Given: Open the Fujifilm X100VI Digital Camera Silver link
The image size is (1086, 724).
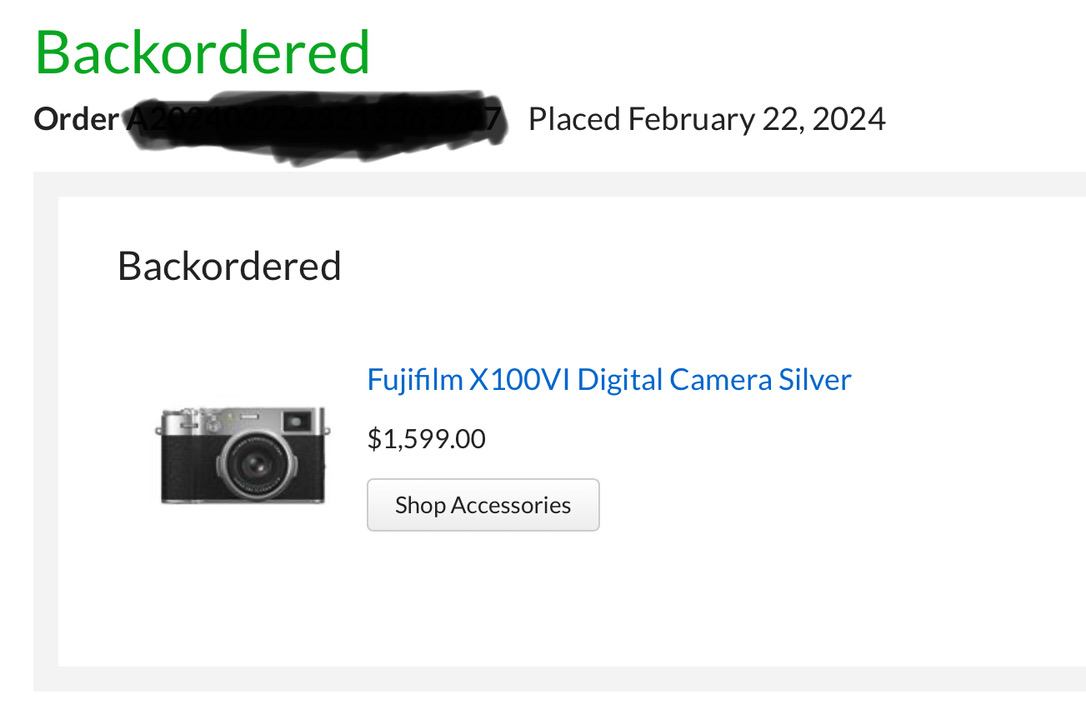Looking at the screenshot, I should click(609, 380).
